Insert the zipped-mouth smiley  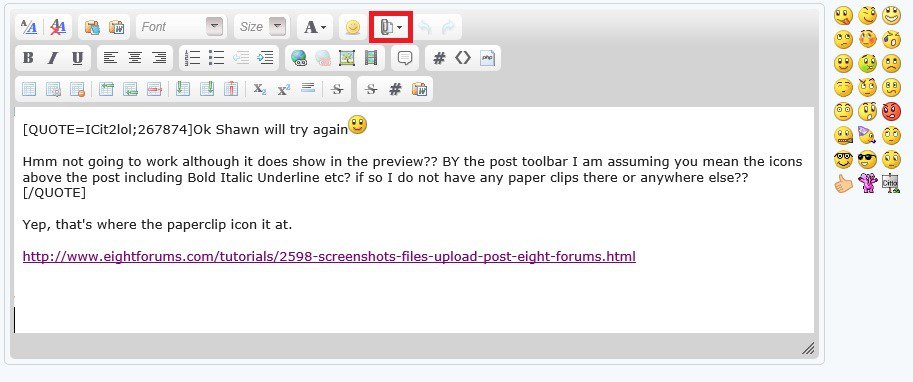pyautogui.click(x=844, y=135)
